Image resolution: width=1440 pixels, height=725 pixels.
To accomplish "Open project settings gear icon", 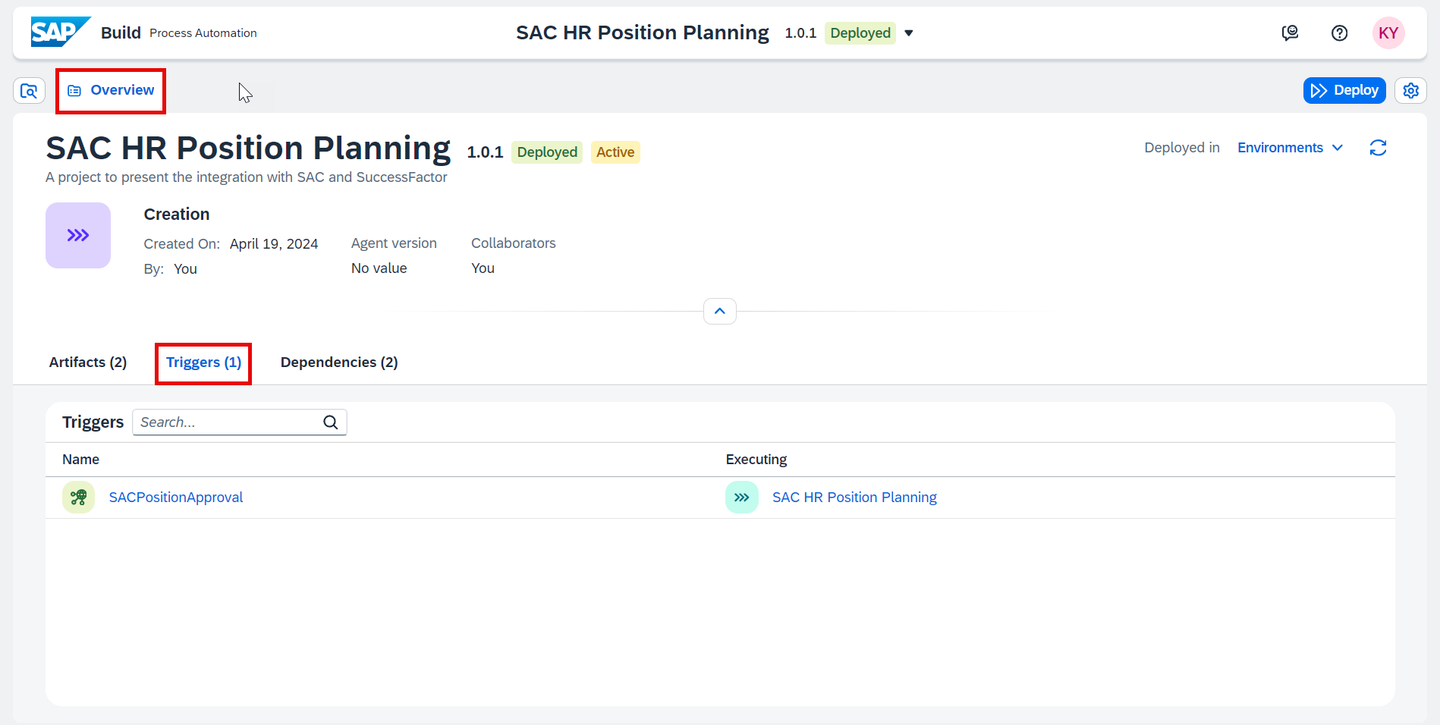I will (x=1411, y=90).
